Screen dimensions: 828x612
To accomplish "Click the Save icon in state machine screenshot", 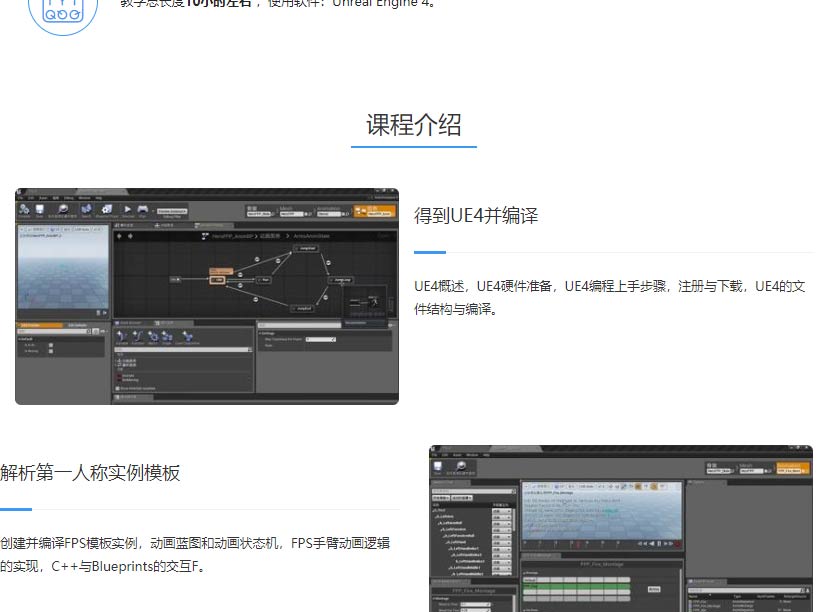I will tap(40, 210).
